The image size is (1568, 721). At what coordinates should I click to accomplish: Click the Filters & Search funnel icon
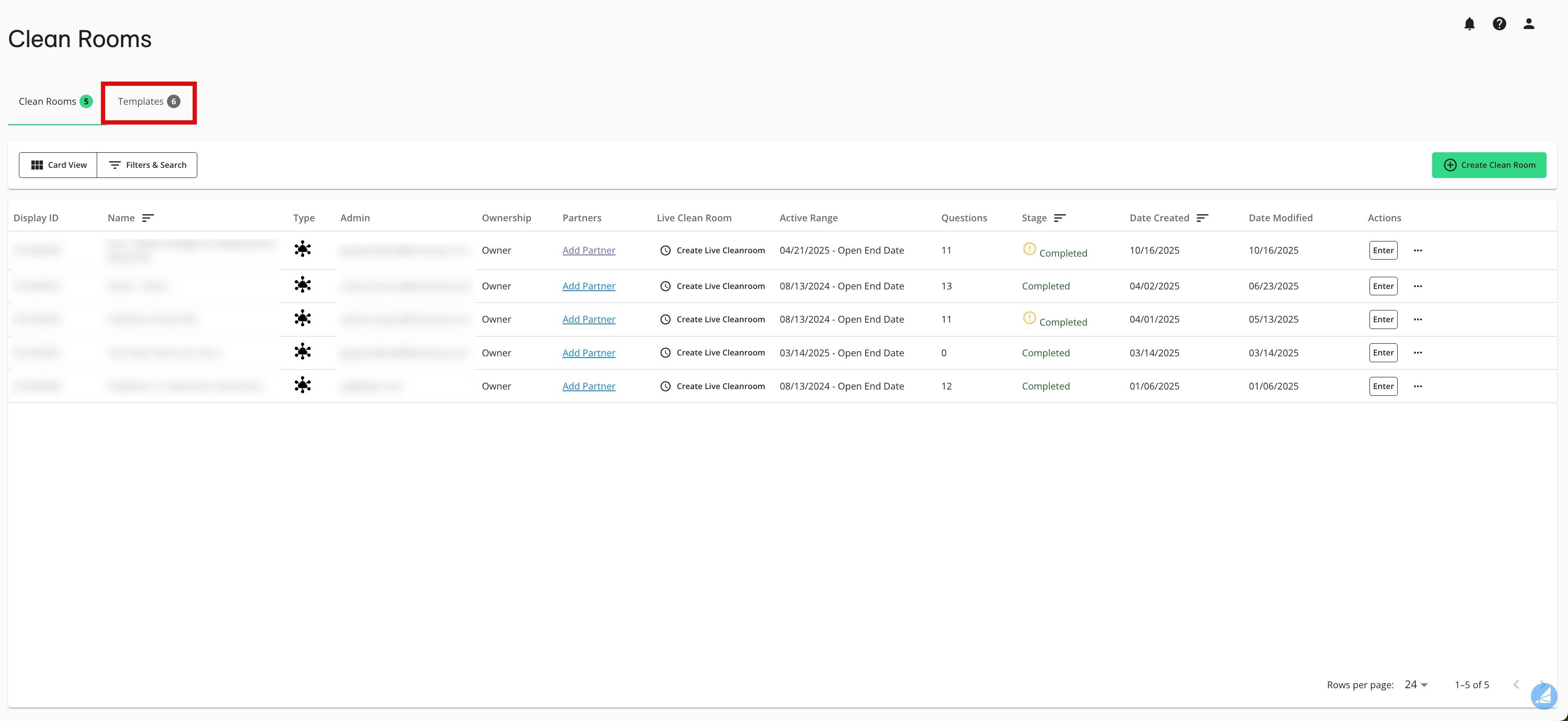click(x=114, y=164)
